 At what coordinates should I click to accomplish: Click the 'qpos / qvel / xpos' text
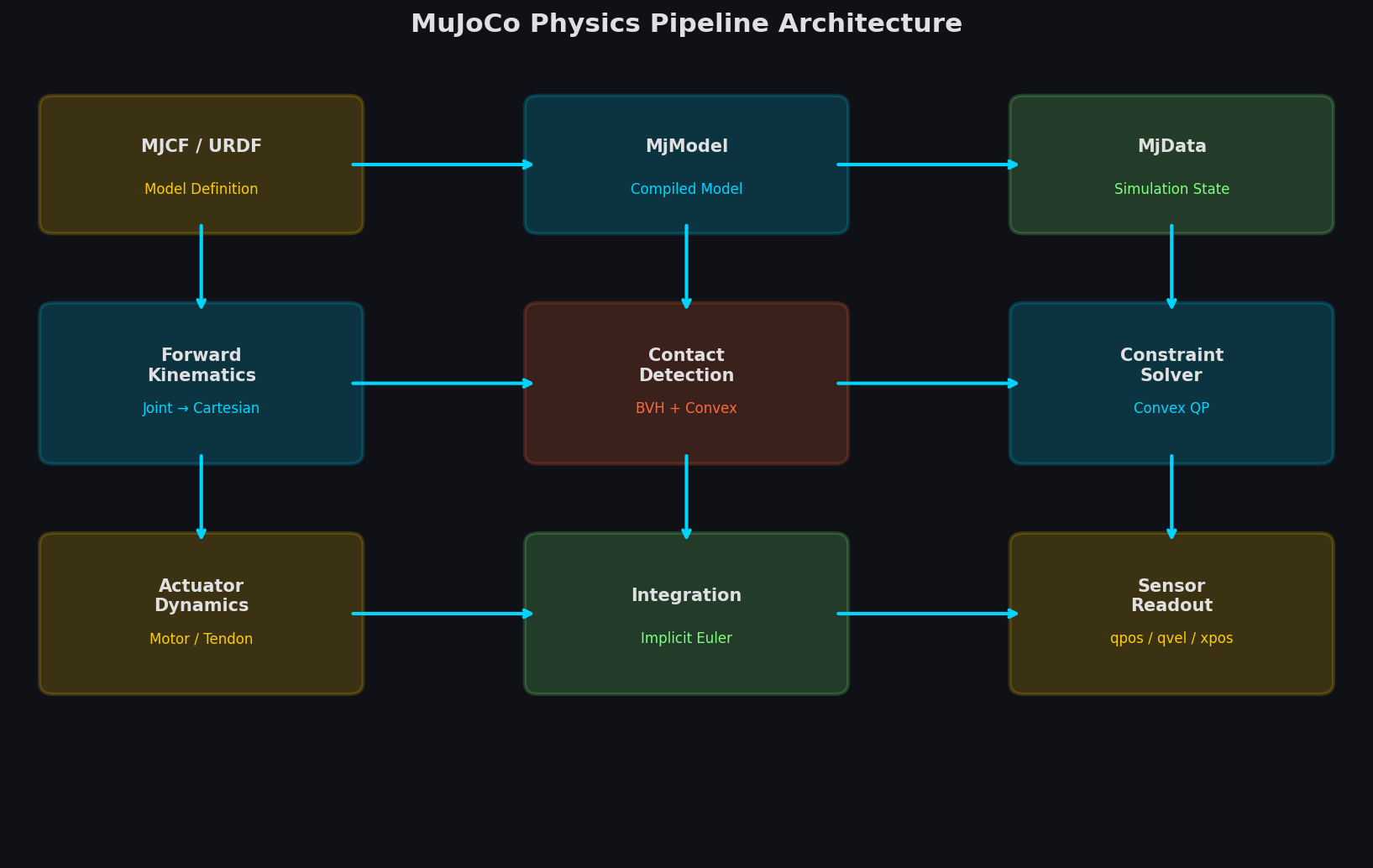1171,639
